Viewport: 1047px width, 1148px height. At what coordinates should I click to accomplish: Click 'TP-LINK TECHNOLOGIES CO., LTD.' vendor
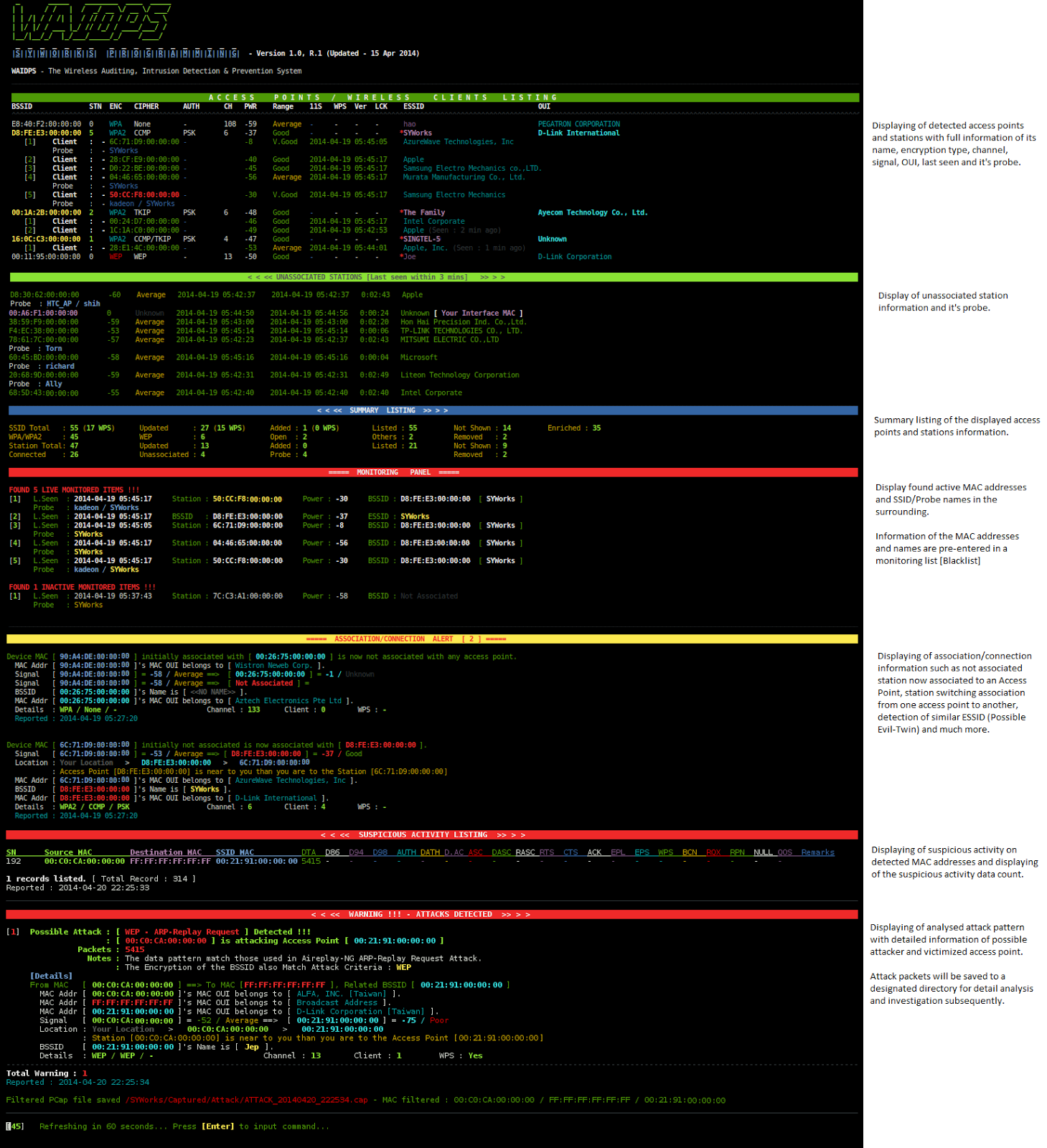[x=461, y=331]
